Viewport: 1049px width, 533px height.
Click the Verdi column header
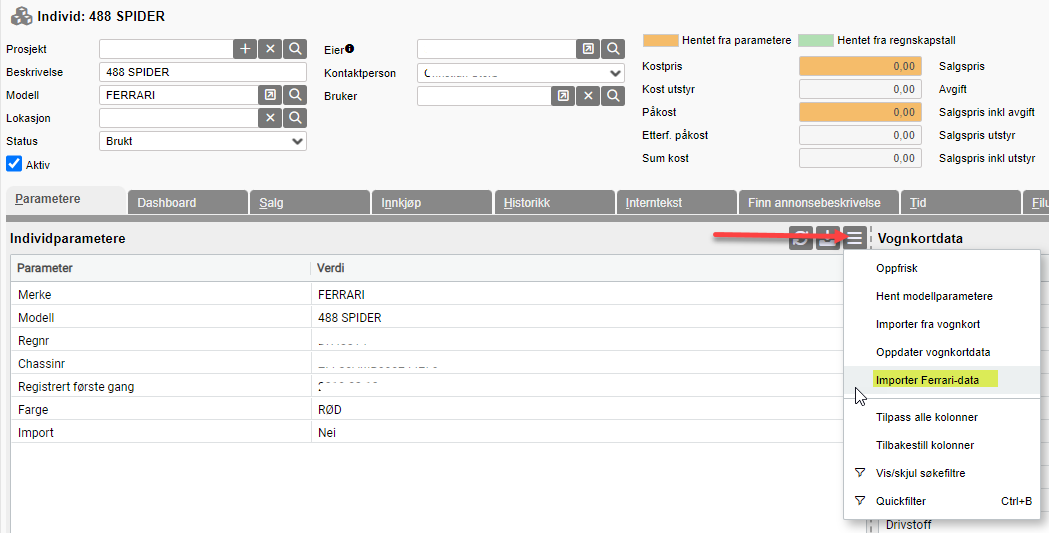coord(577,268)
